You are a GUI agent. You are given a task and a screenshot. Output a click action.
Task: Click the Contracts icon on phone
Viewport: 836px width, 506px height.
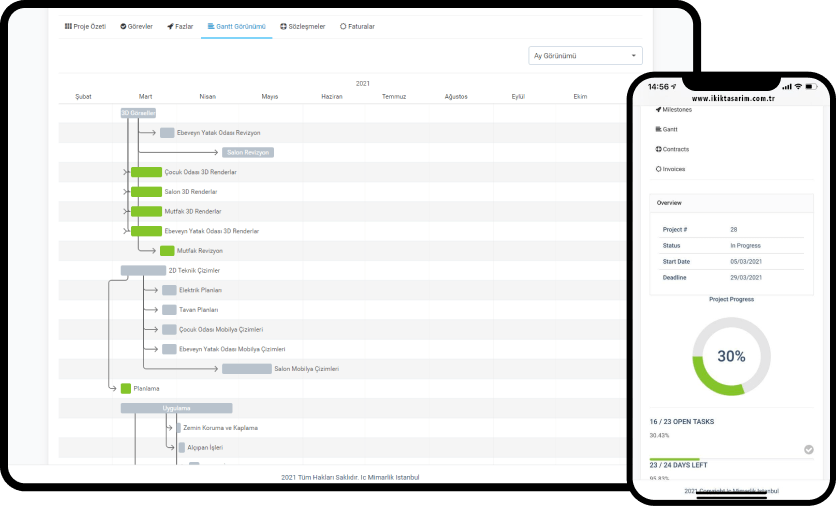657,149
